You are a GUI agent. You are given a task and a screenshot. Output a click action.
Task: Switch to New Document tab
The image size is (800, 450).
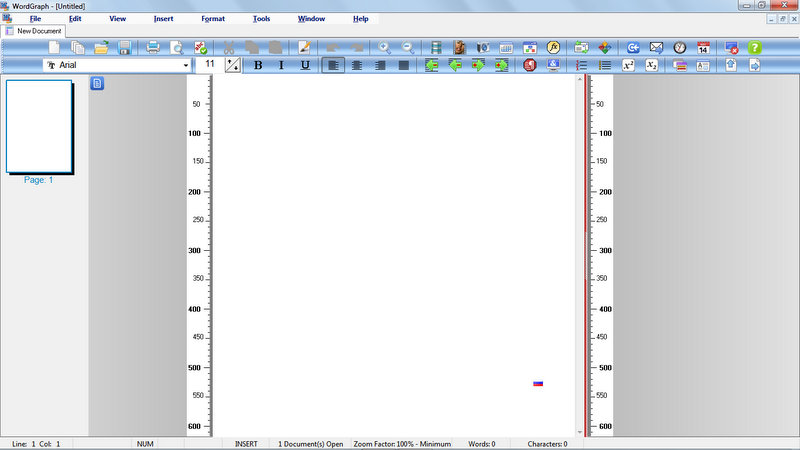(33, 31)
